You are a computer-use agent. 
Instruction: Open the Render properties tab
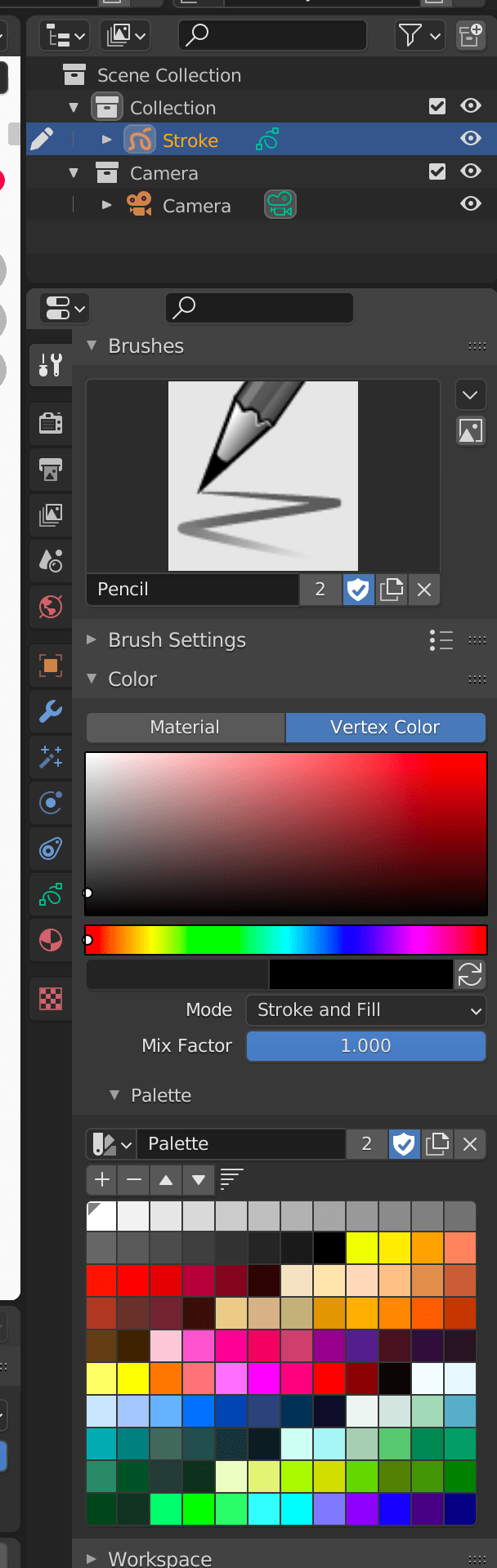tap(50, 423)
